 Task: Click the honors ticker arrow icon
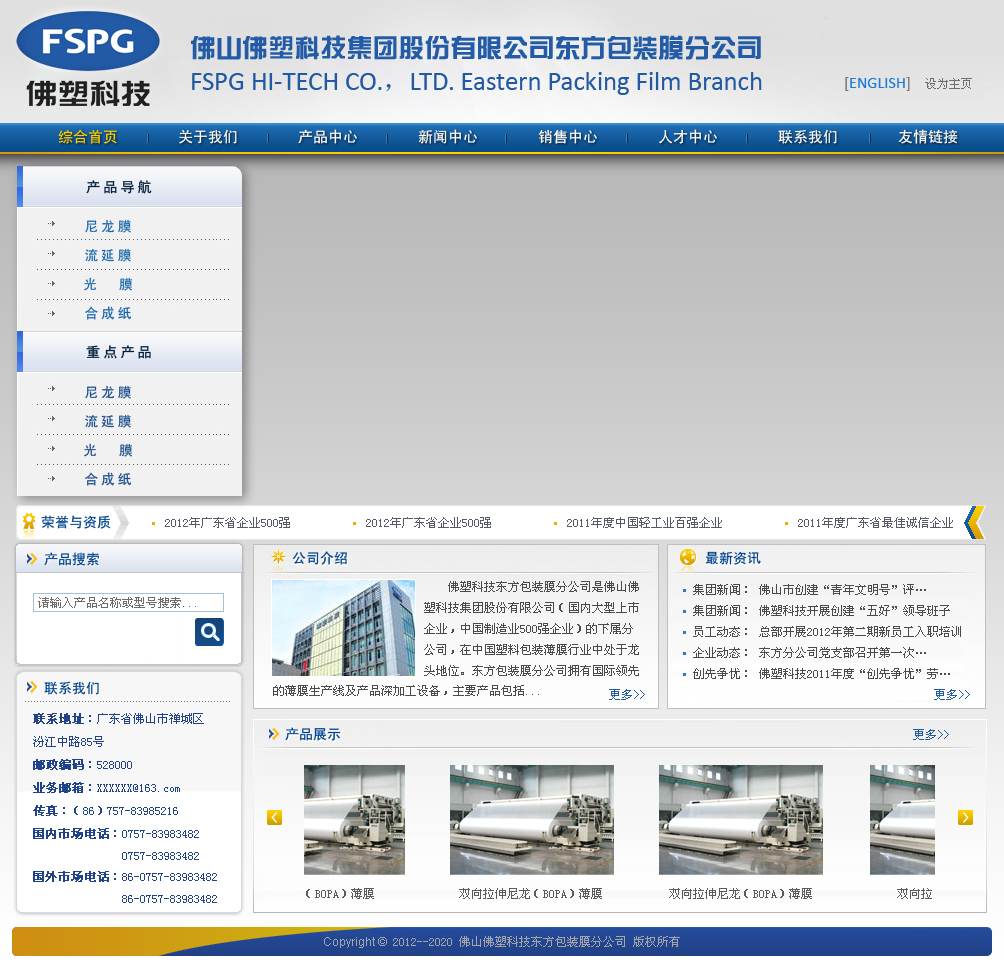click(x=974, y=522)
